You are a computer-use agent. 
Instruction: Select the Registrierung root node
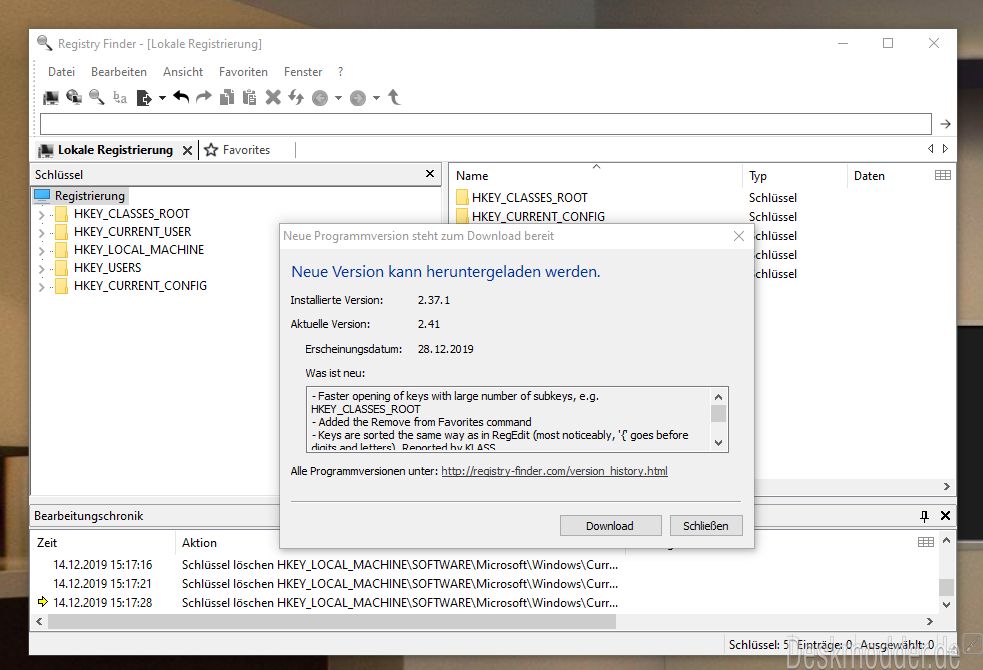click(x=90, y=196)
